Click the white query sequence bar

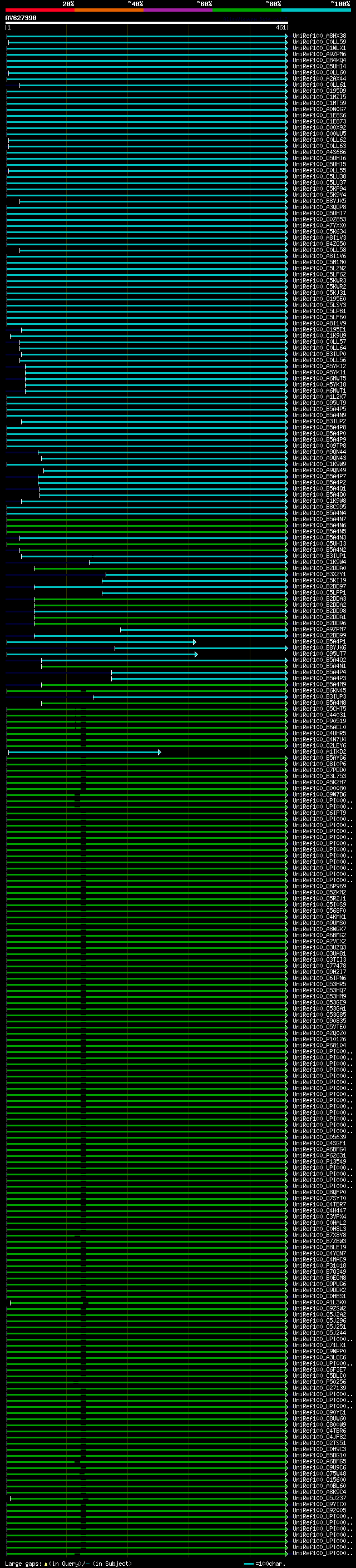point(147,23)
